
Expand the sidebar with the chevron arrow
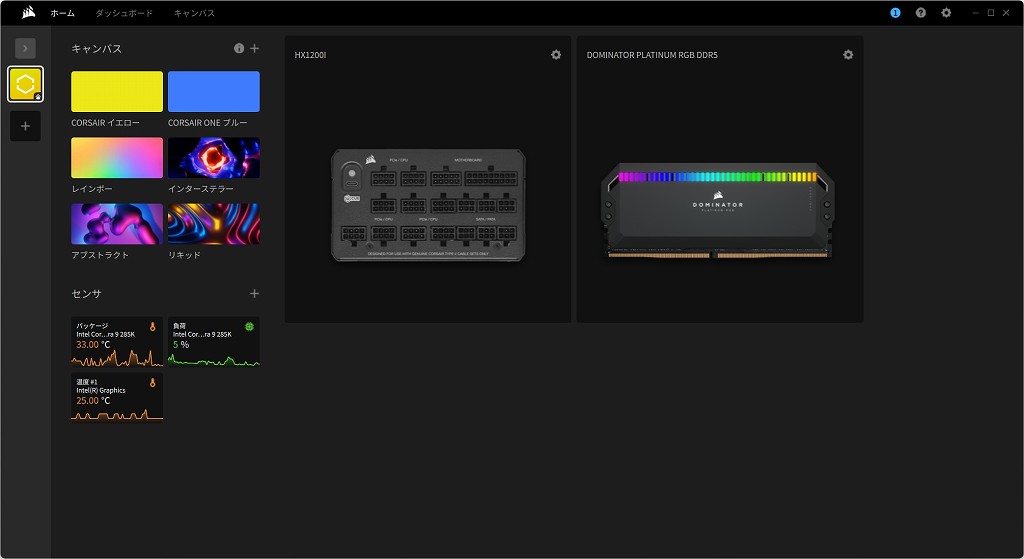25,48
